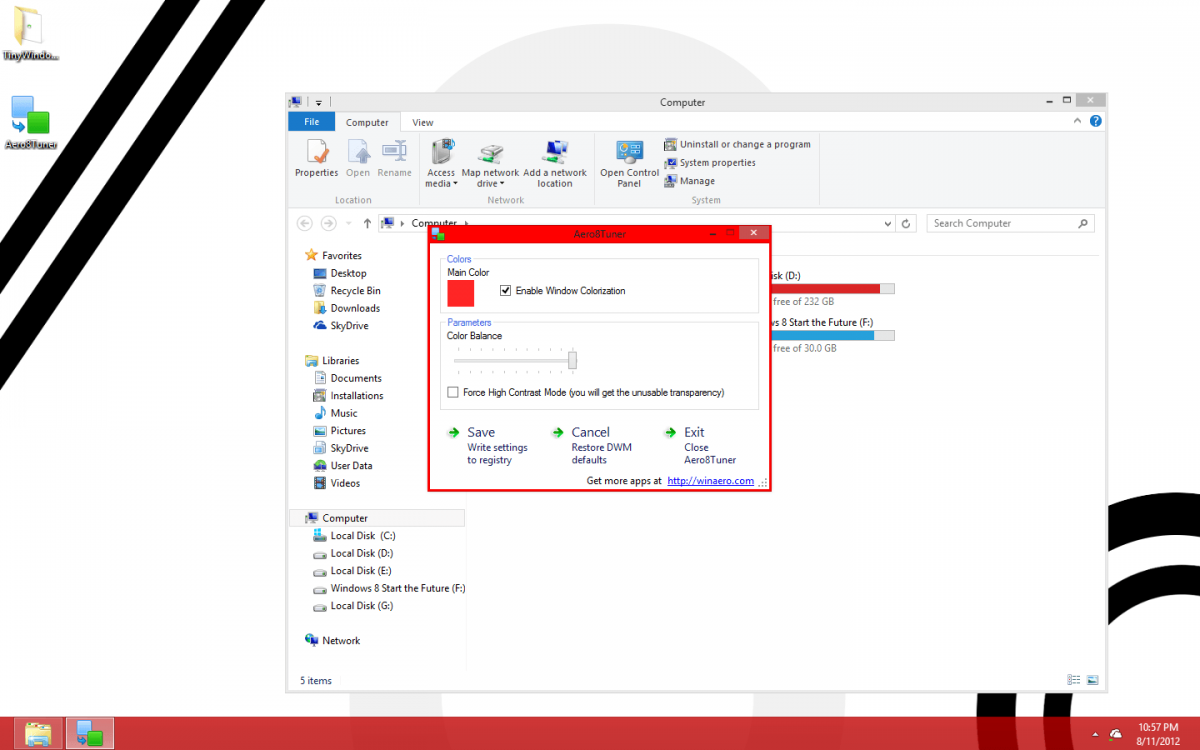Click the Save green arrow icon

454,433
